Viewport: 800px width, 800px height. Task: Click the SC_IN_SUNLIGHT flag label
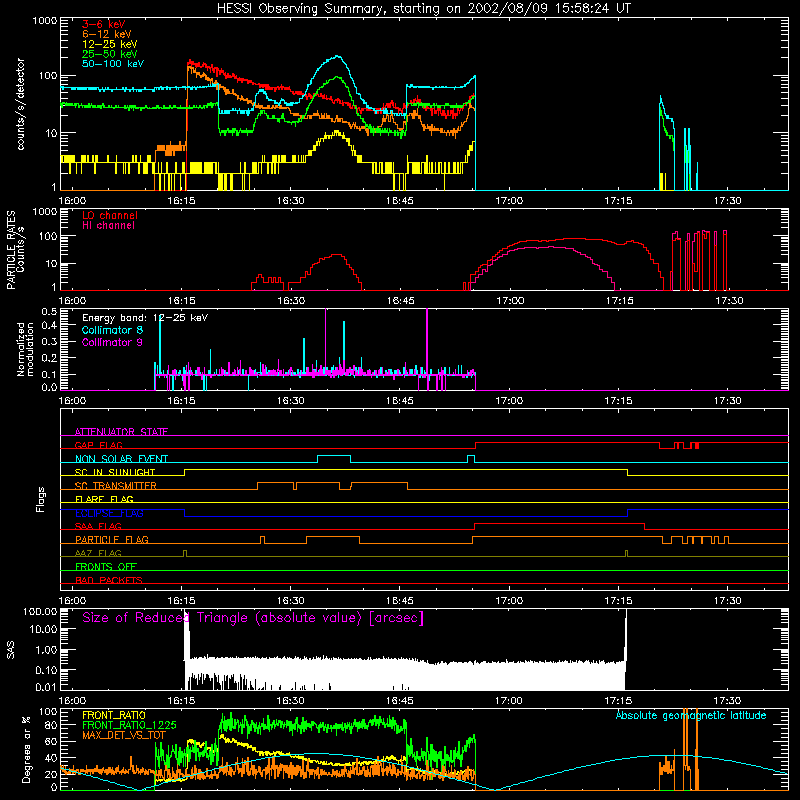pos(114,472)
